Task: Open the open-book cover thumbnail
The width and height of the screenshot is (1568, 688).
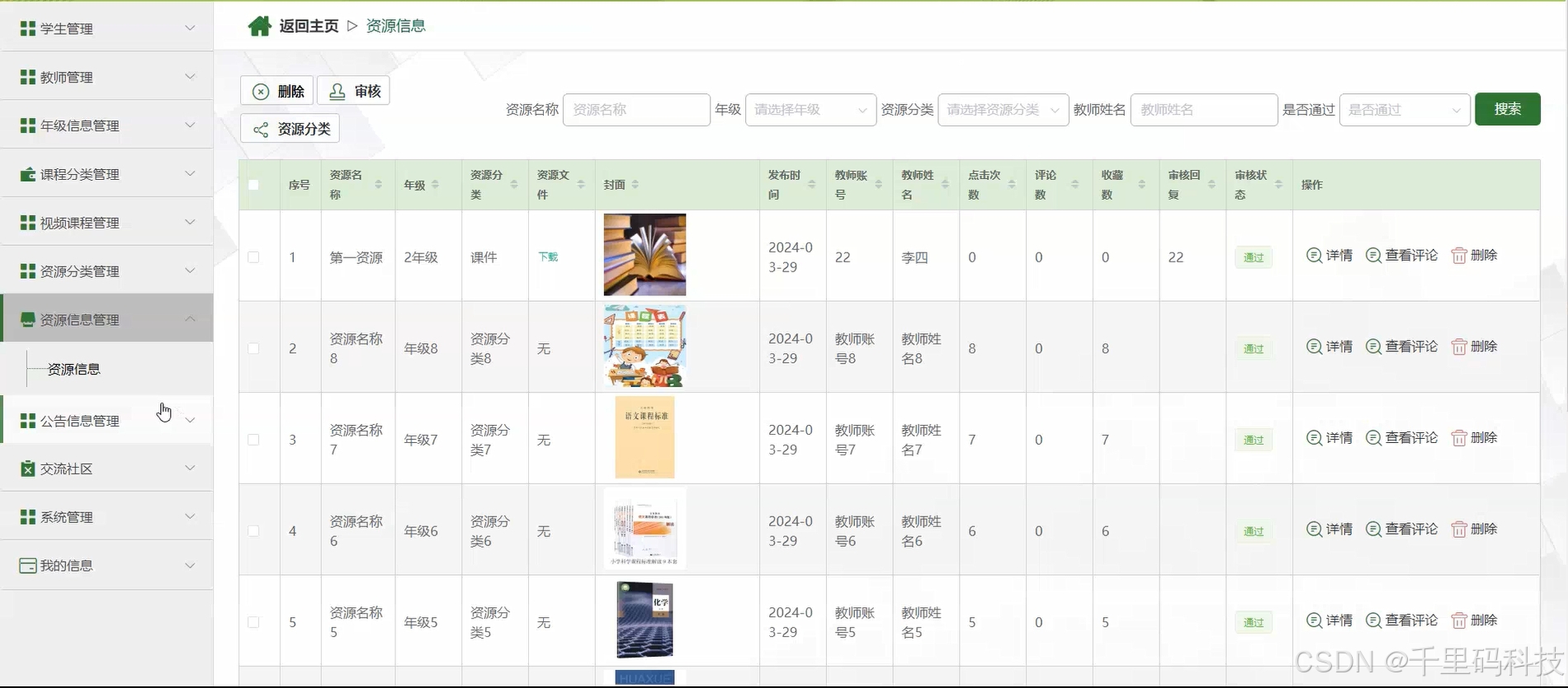Action: tap(645, 255)
